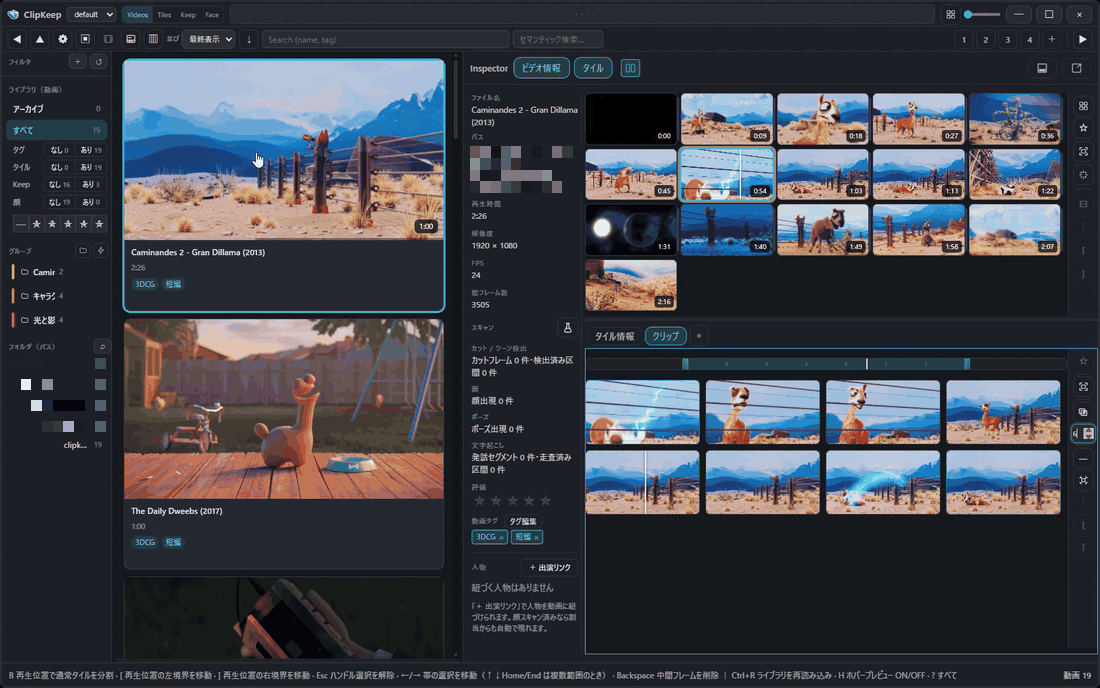Filter Keep by なし
Screen dimensions: 1100x688
[59, 184]
